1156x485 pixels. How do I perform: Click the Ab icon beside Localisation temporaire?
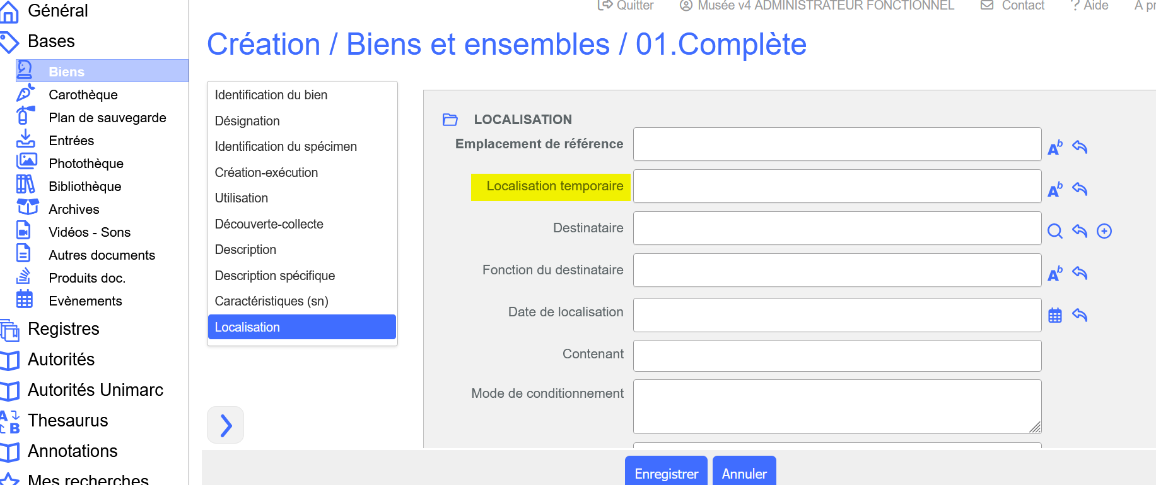click(x=1055, y=189)
